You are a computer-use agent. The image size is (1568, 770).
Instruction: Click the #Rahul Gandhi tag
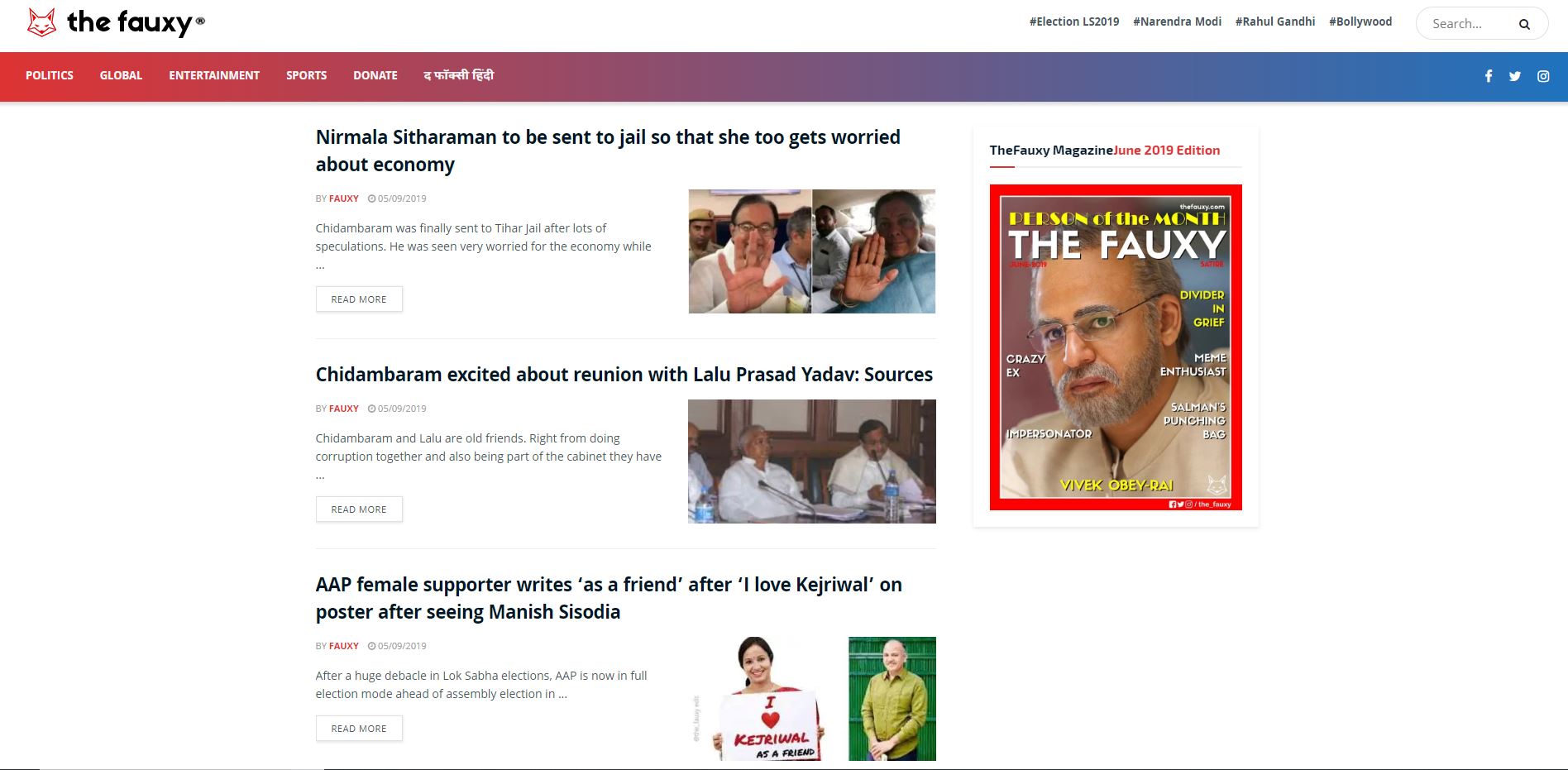pyautogui.click(x=1275, y=22)
